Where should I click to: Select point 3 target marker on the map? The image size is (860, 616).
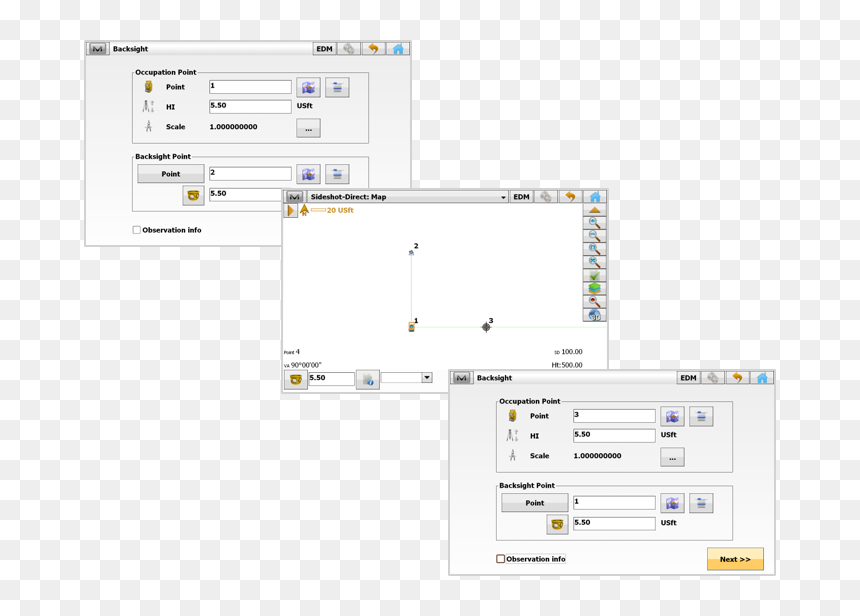pyautogui.click(x=486, y=327)
